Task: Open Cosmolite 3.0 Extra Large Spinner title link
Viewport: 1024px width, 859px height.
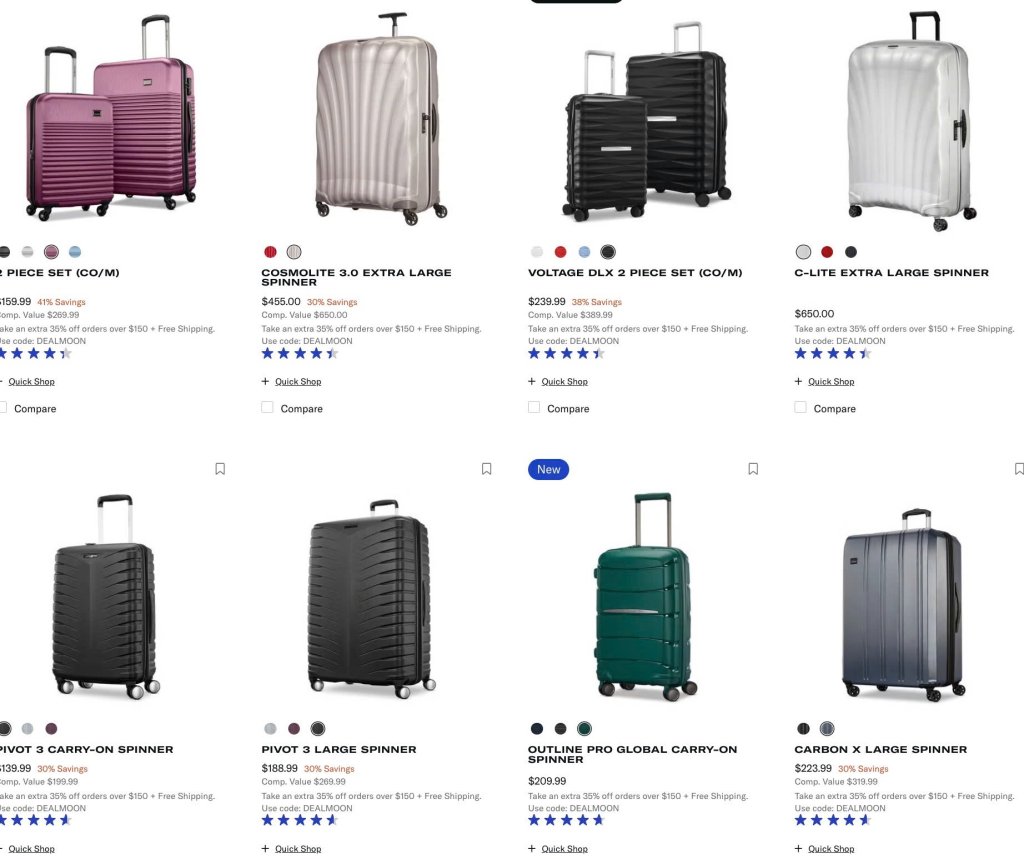Action: [x=356, y=277]
